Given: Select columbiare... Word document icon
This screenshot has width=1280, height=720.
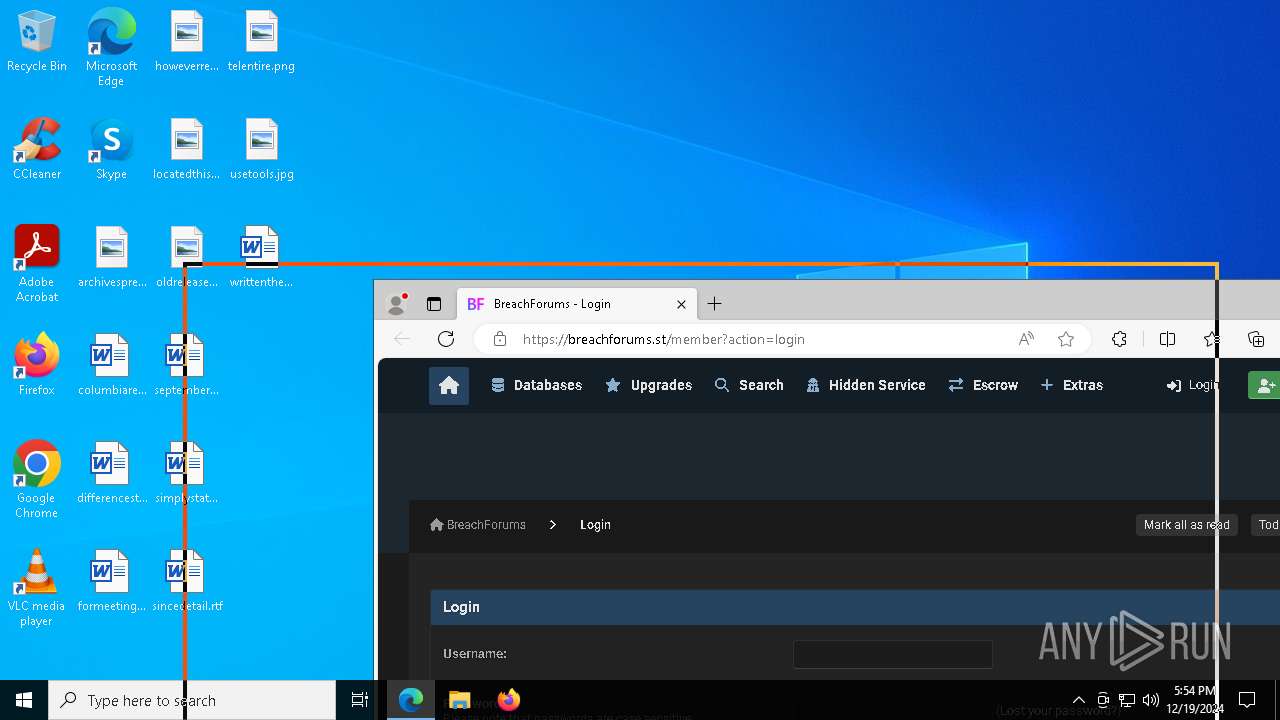Looking at the screenshot, I should [111, 365].
